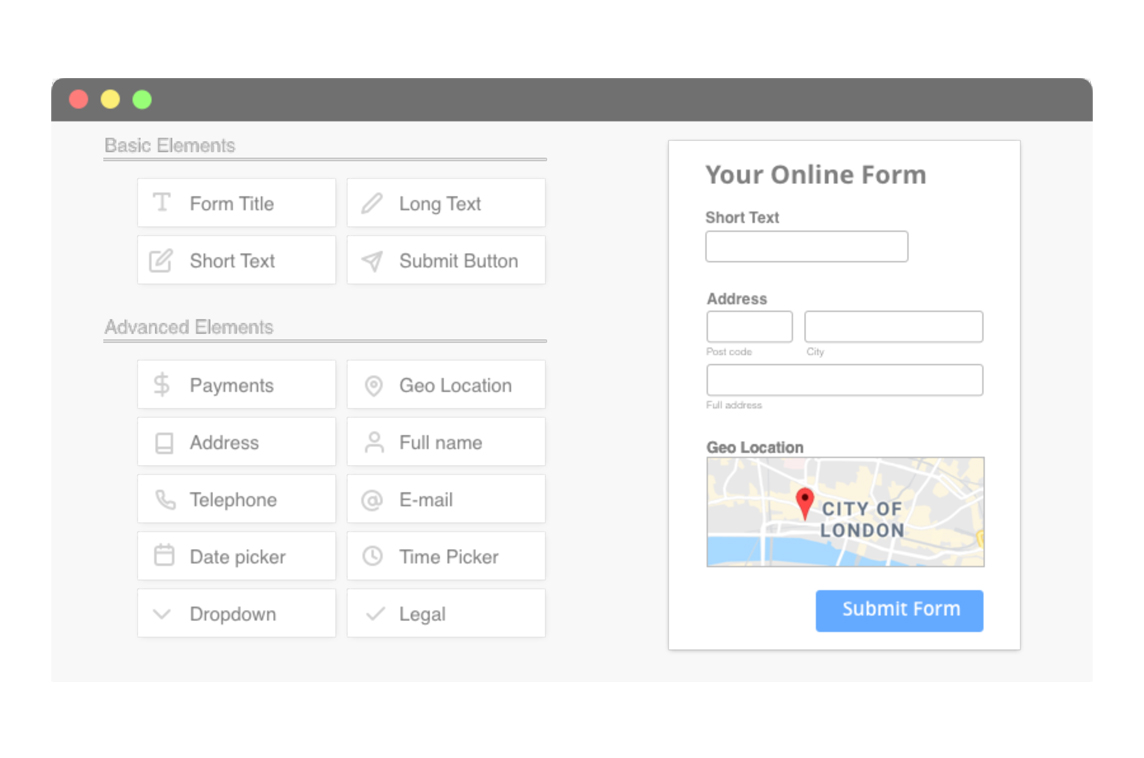
Task: Focus the Short Text input field
Action: tap(806, 247)
